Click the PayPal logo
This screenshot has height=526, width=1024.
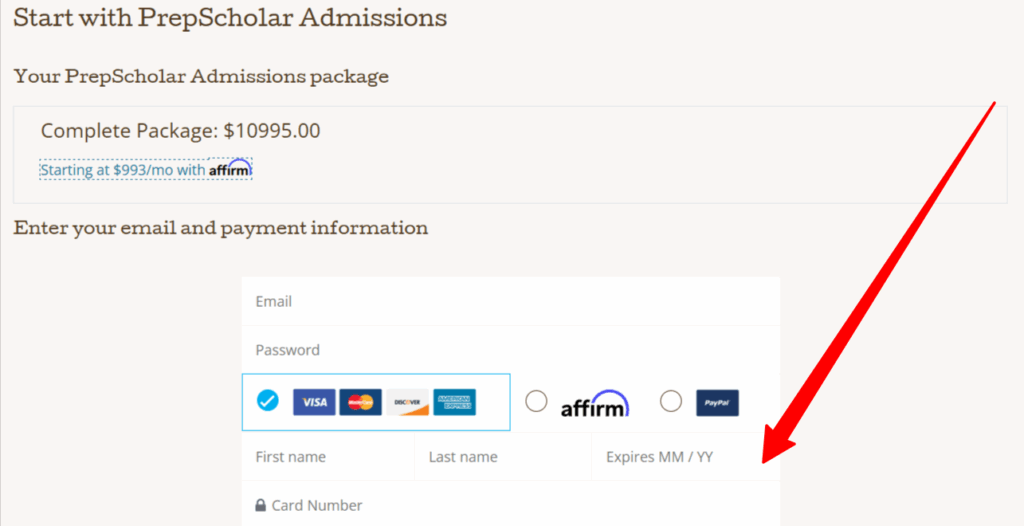coord(717,403)
